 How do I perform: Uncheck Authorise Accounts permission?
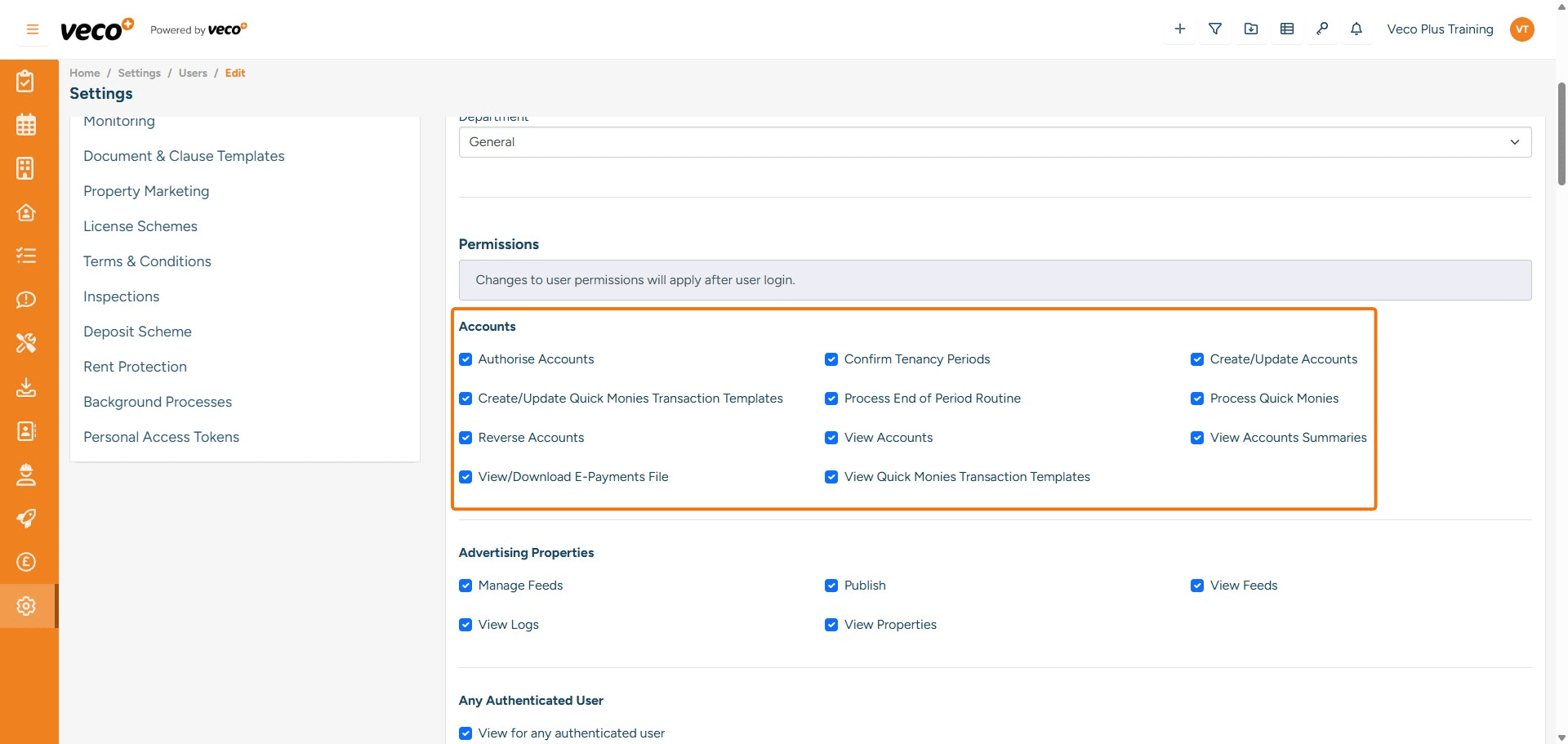(465, 359)
